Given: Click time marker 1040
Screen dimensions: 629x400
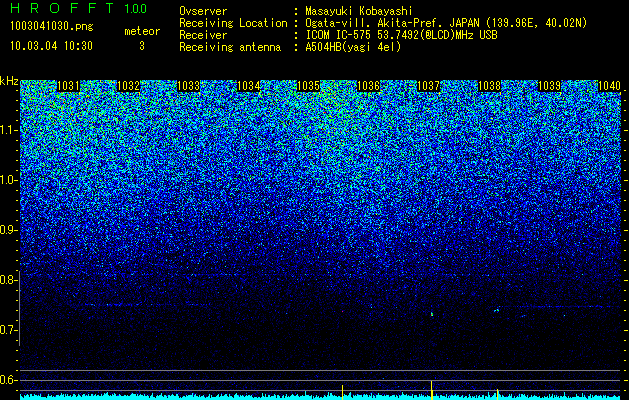Looking at the screenshot, I should (609, 86).
